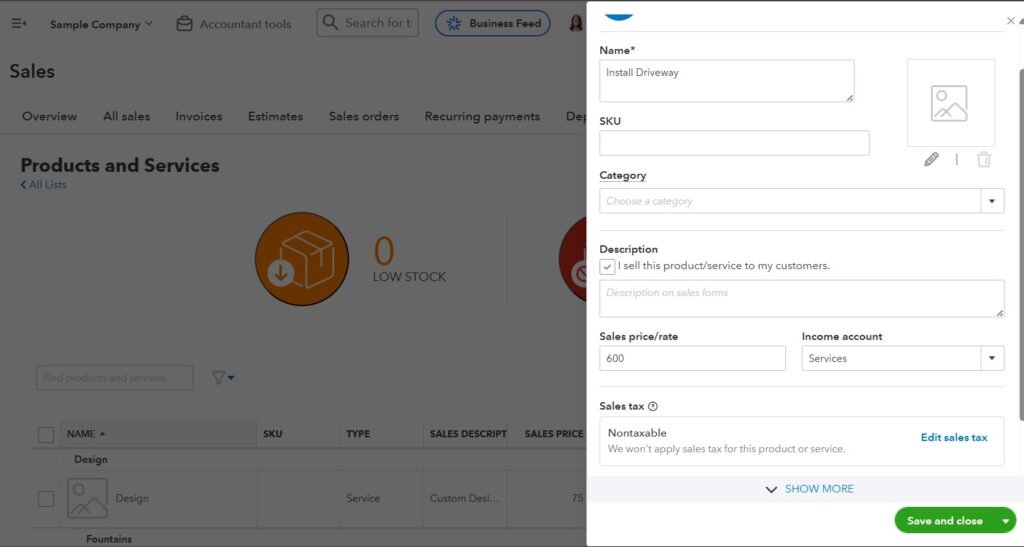
Task: Click into the SKU input field
Action: tap(734, 143)
